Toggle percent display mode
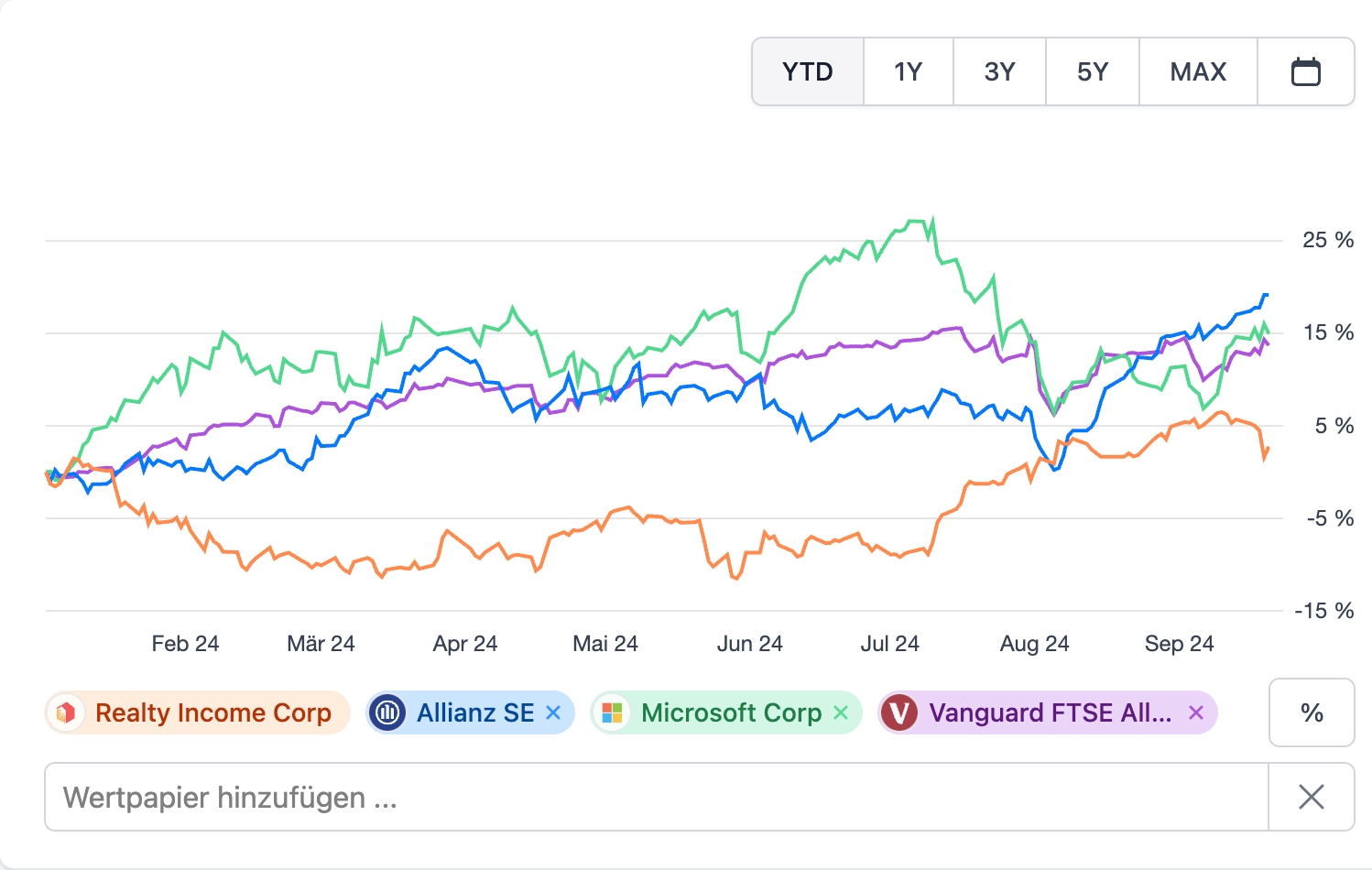 tap(1312, 712)
